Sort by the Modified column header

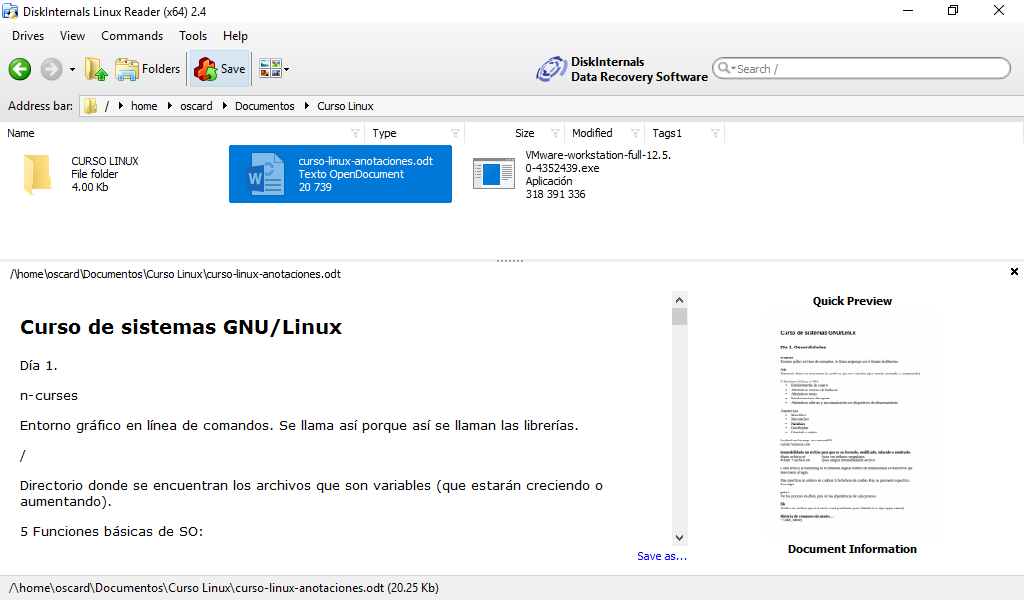coord(592,133)
